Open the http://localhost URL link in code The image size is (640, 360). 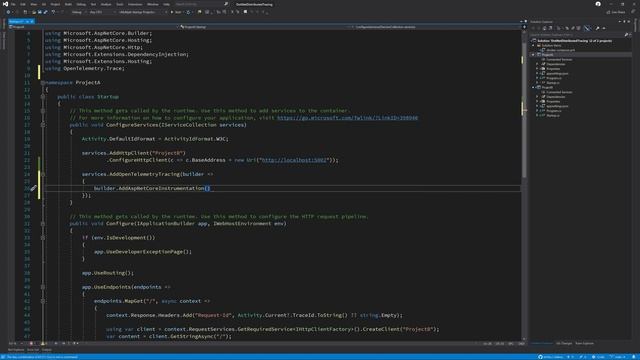[294, 160]
